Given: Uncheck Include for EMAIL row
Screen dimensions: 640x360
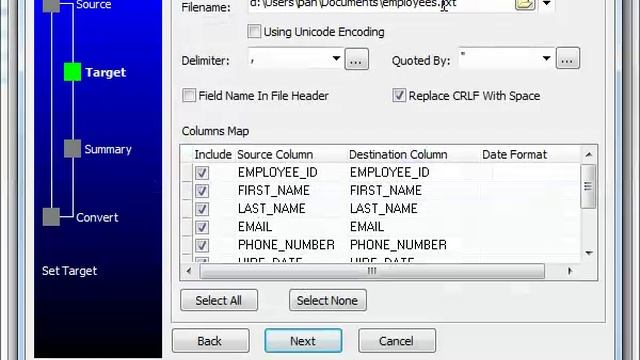Looking at the screenshot, I should (202, 227).
